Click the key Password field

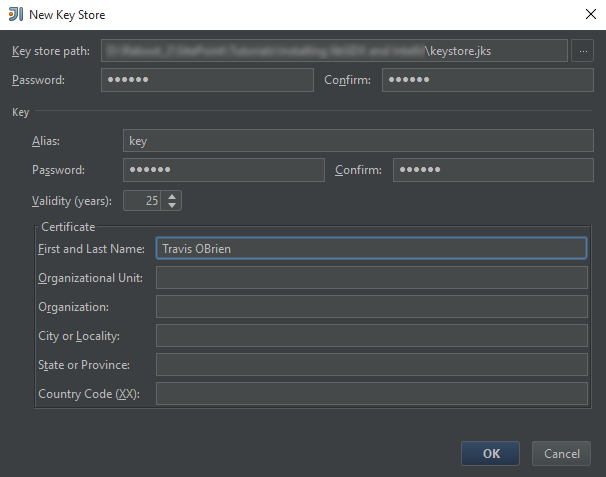(223, 170)
